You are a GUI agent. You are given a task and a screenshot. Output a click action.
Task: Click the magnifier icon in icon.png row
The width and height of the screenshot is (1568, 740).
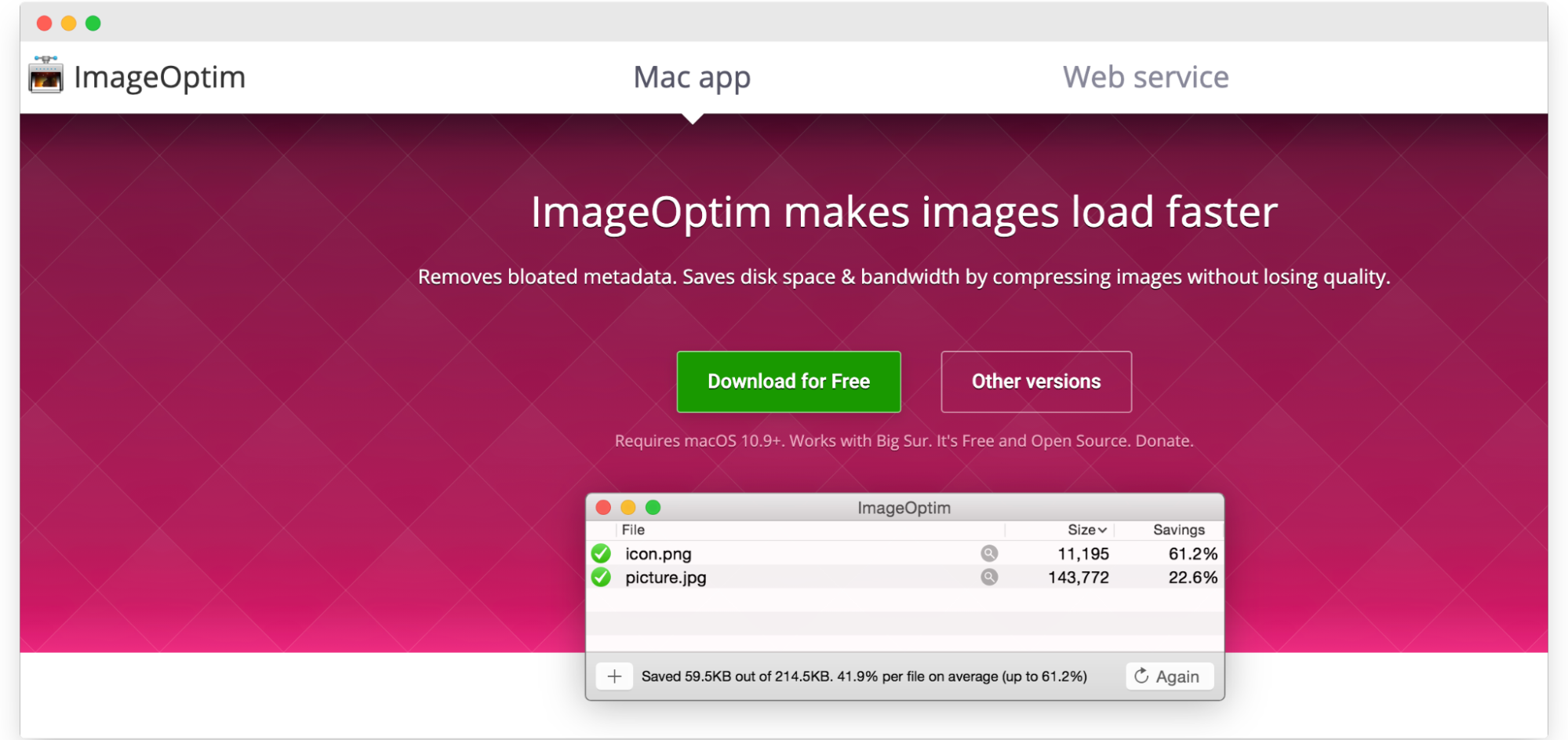tap(989, 553)
